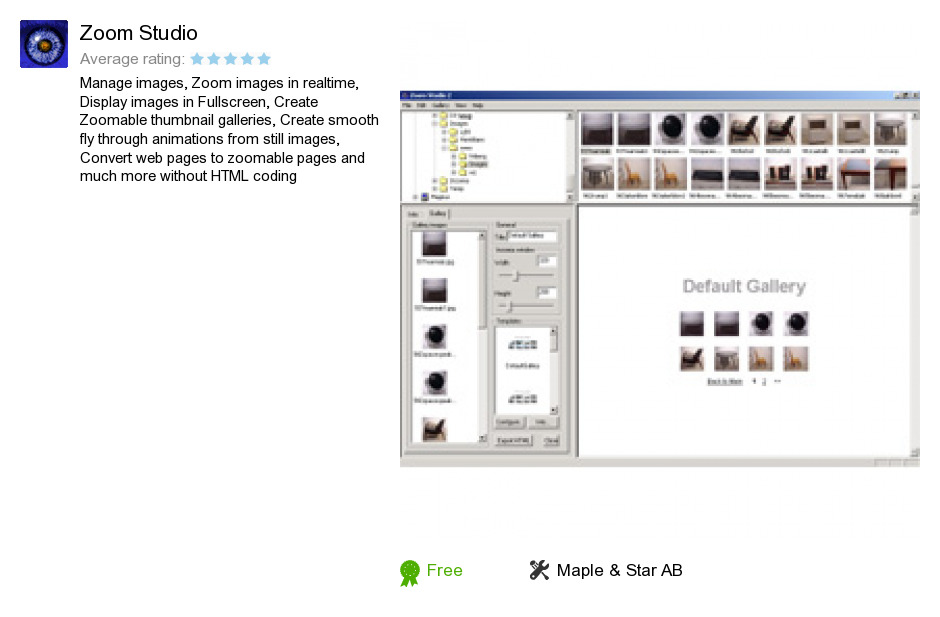The width and height of the screenshot is (940, 617).
Task: Open the File menu in Zoom Studio
Action: coord(407,105)
